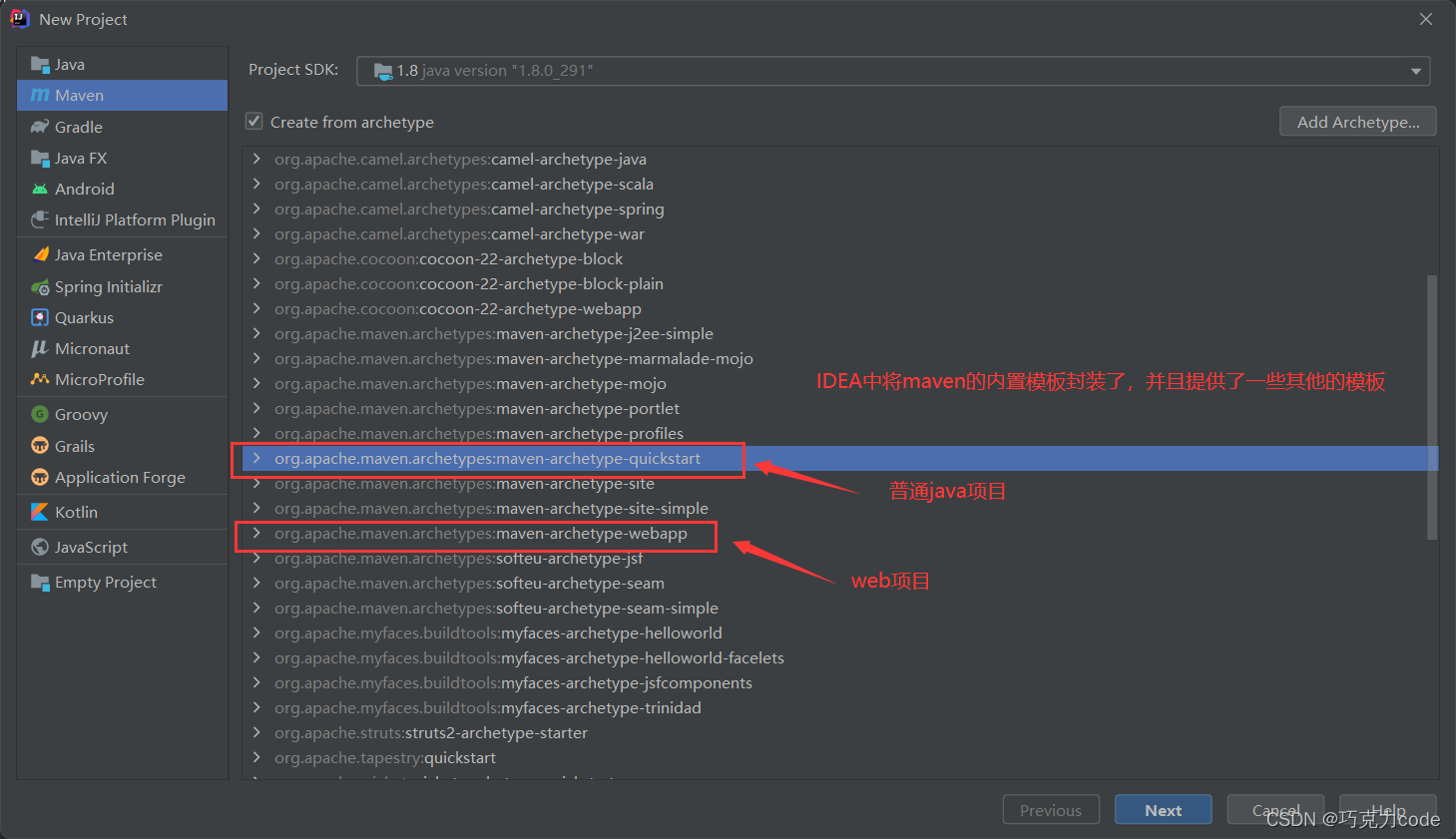Click the Empty Project folder icon
This screenshot has width=1456, height=839.
(x=40, y=582)
